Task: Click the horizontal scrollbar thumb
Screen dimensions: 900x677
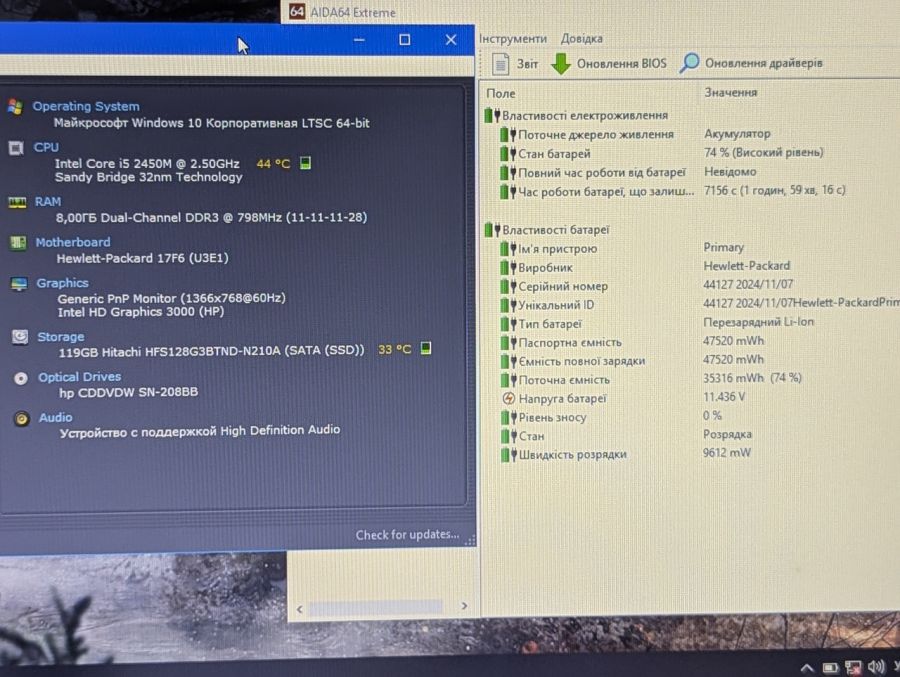Action: point(375,608)
